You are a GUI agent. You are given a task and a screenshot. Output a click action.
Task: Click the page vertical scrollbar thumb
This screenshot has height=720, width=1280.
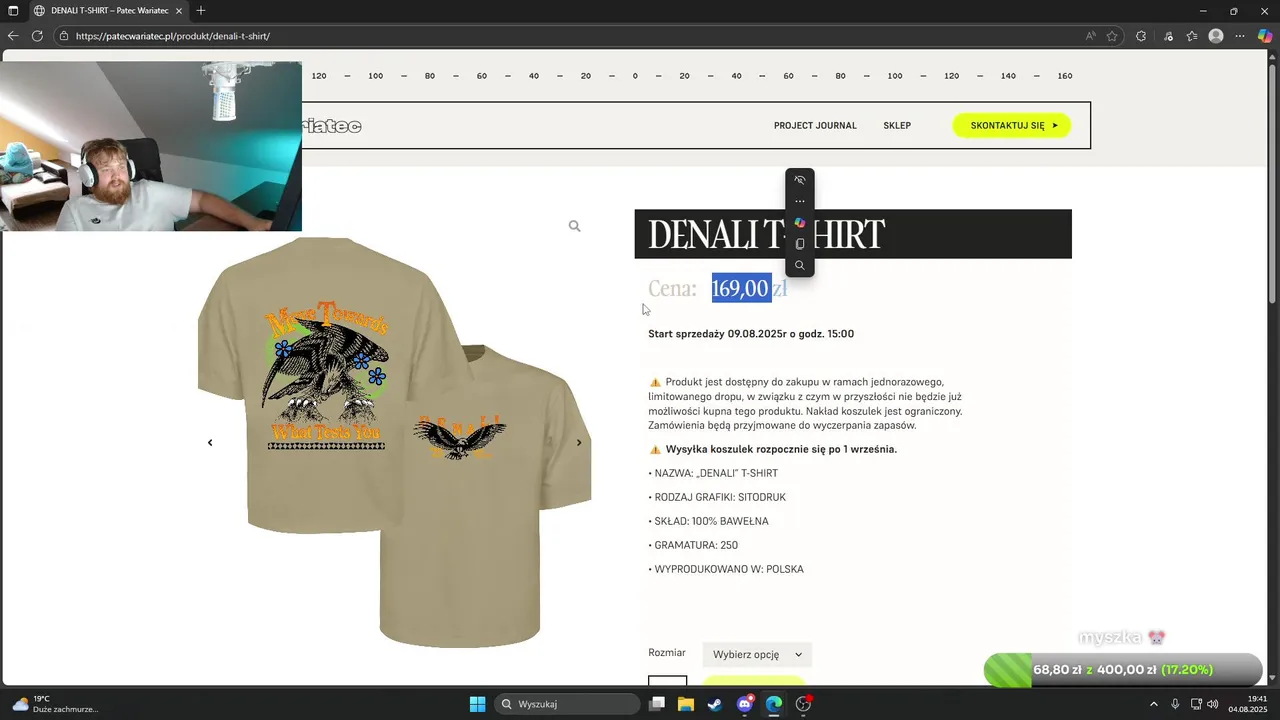[x=1273, y=185]
